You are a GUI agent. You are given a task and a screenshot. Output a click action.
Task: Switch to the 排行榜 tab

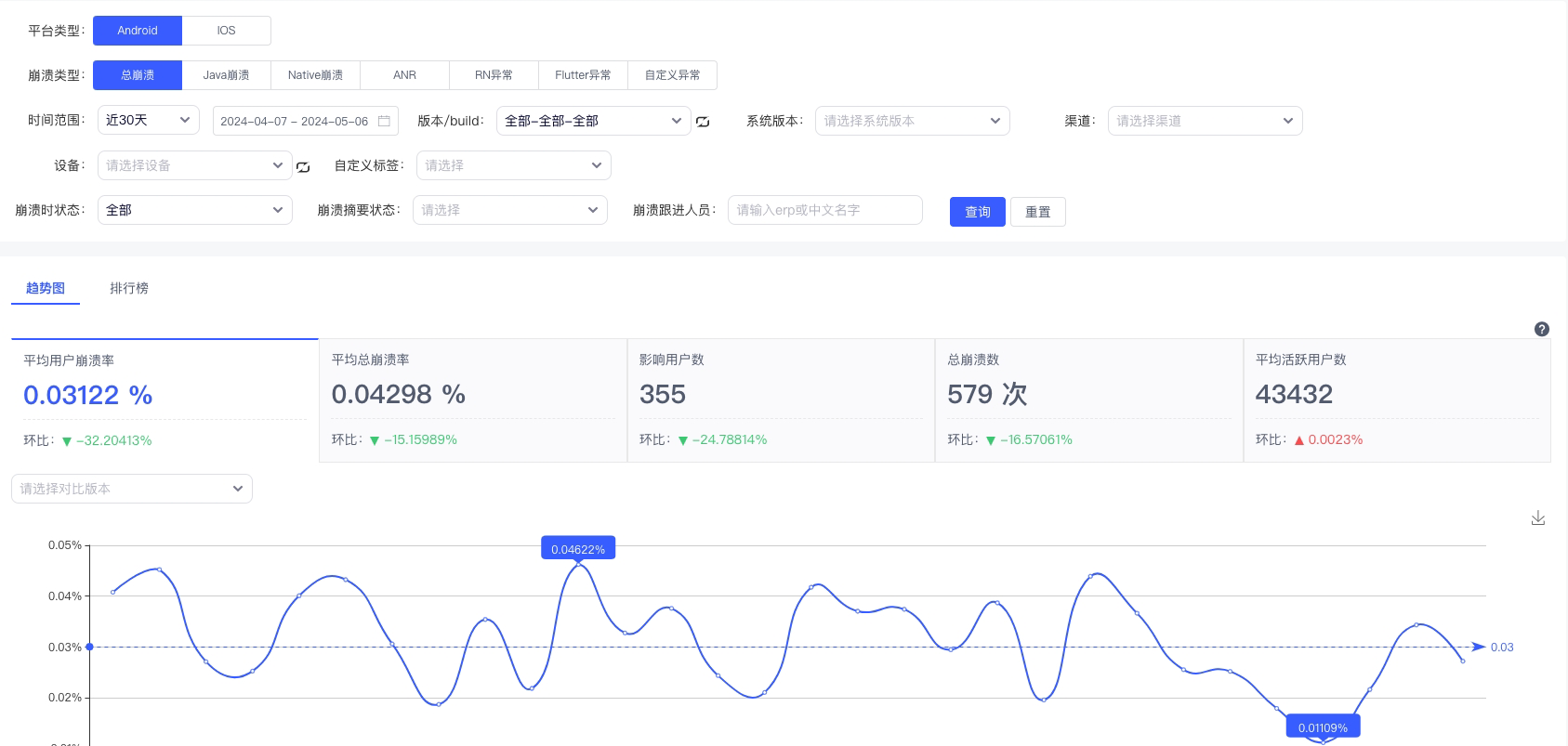click(x=129, y=288)
